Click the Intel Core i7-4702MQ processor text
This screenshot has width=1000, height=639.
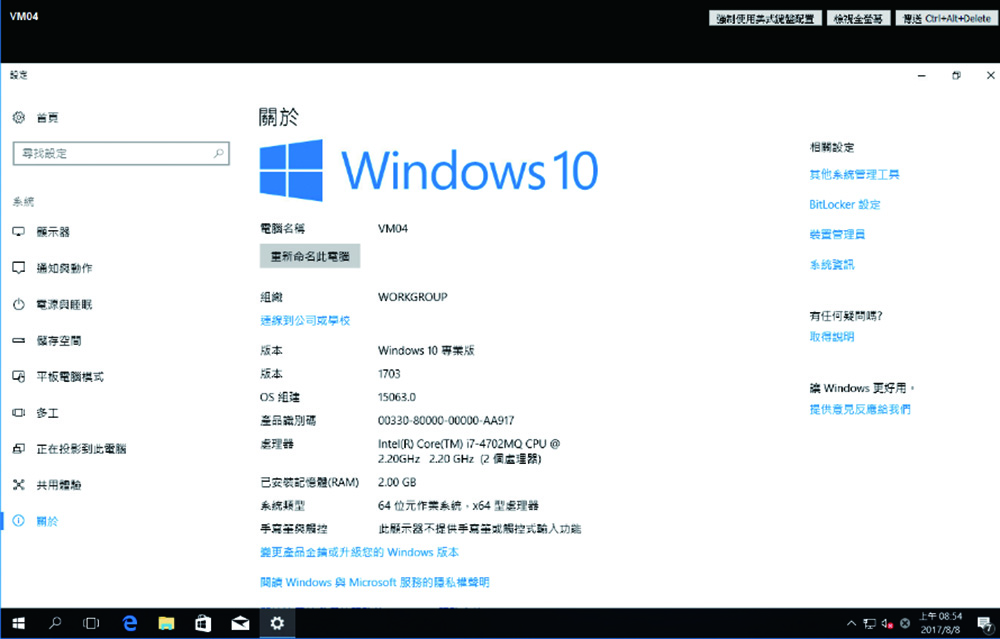(469, 451)
